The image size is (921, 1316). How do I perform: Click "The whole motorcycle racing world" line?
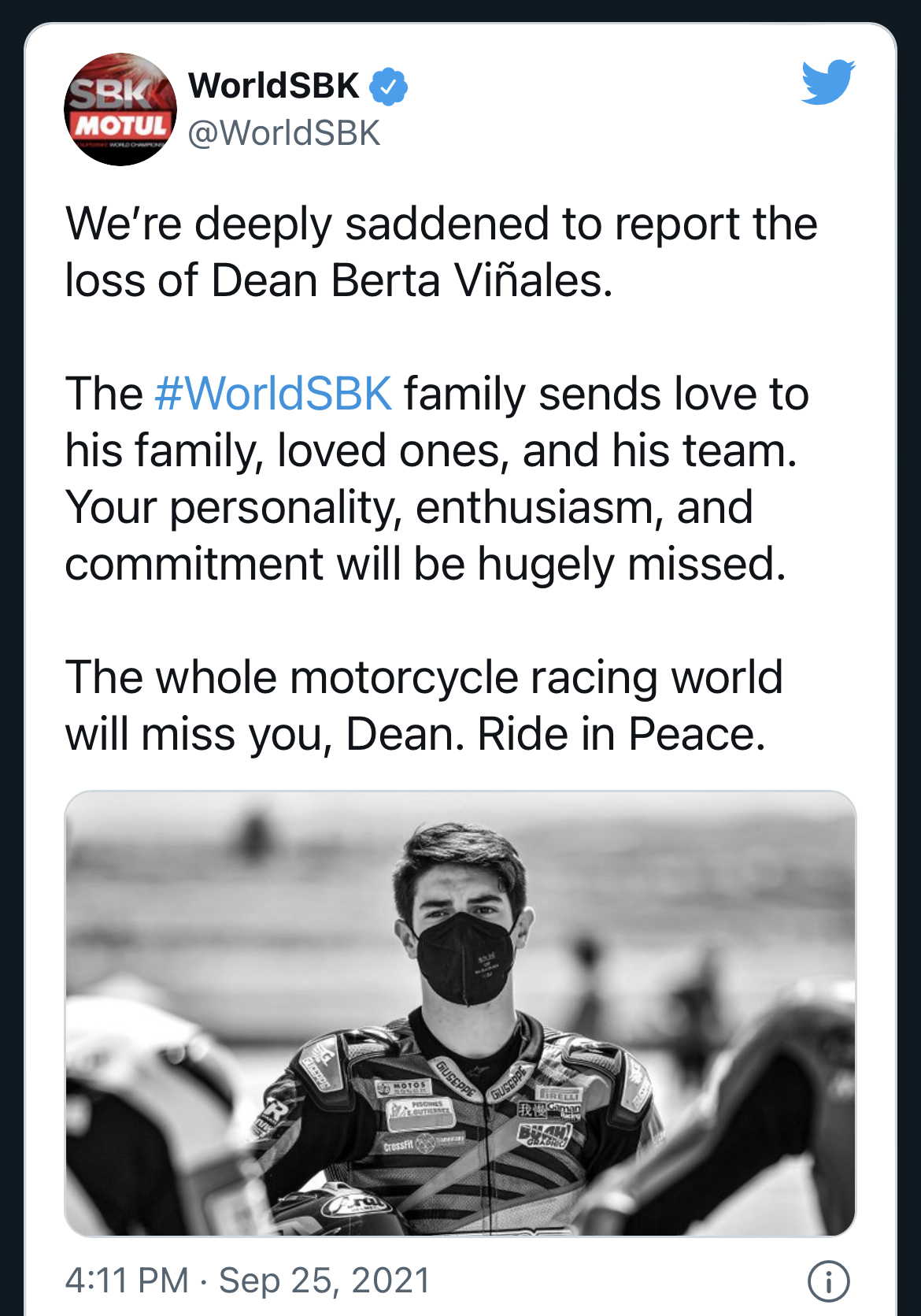pyautogui.click(x=424, y=677)
